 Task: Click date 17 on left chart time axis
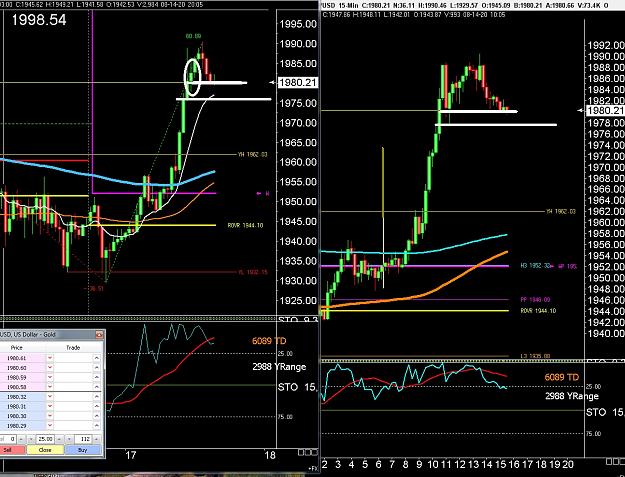click(131, 455)
